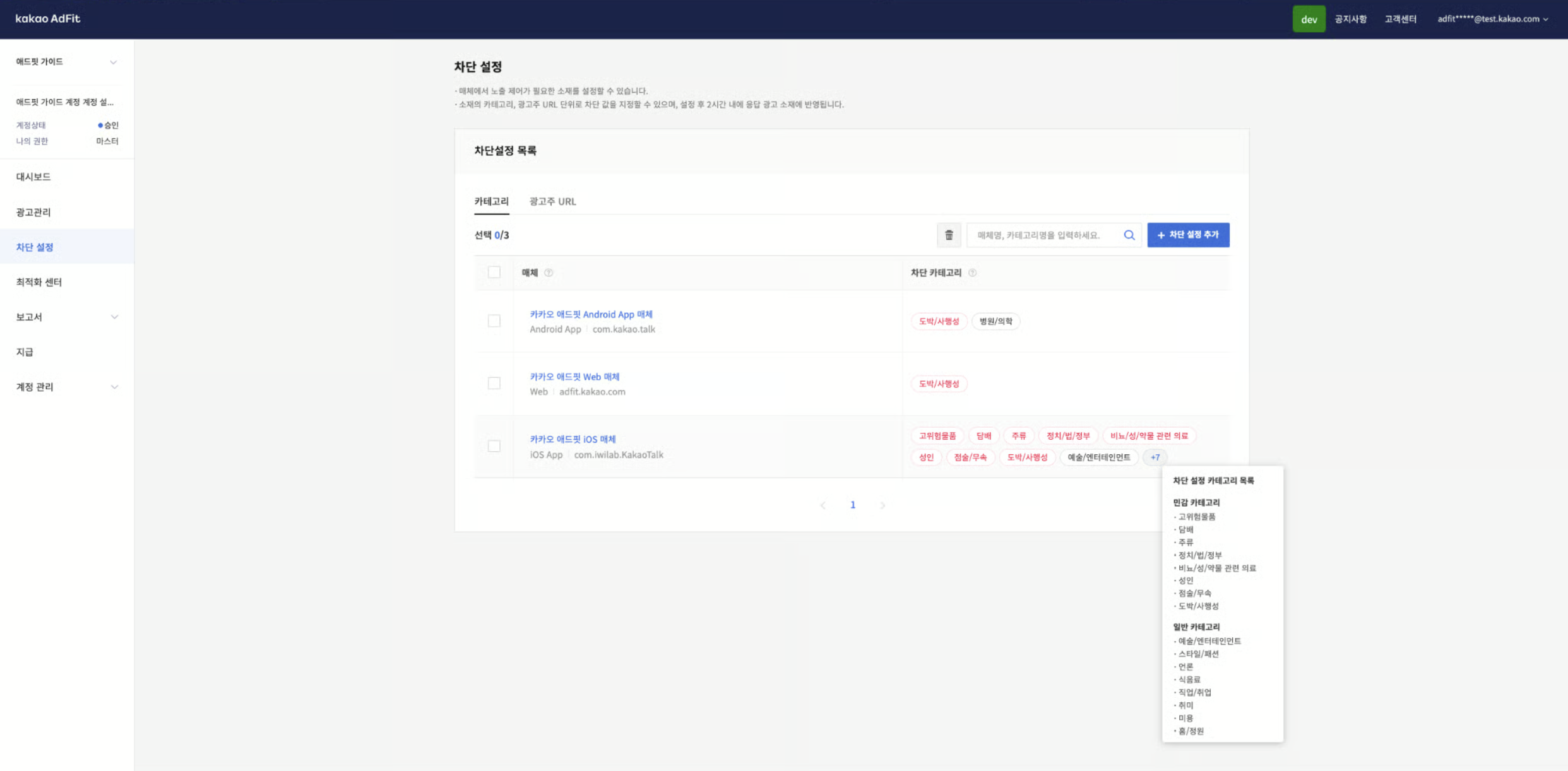Image resolution: width=1568 pixels, height=771 pixels.
Task: Open the account email dropdown
Action: pyautogui.click(x=1492, y=19)
